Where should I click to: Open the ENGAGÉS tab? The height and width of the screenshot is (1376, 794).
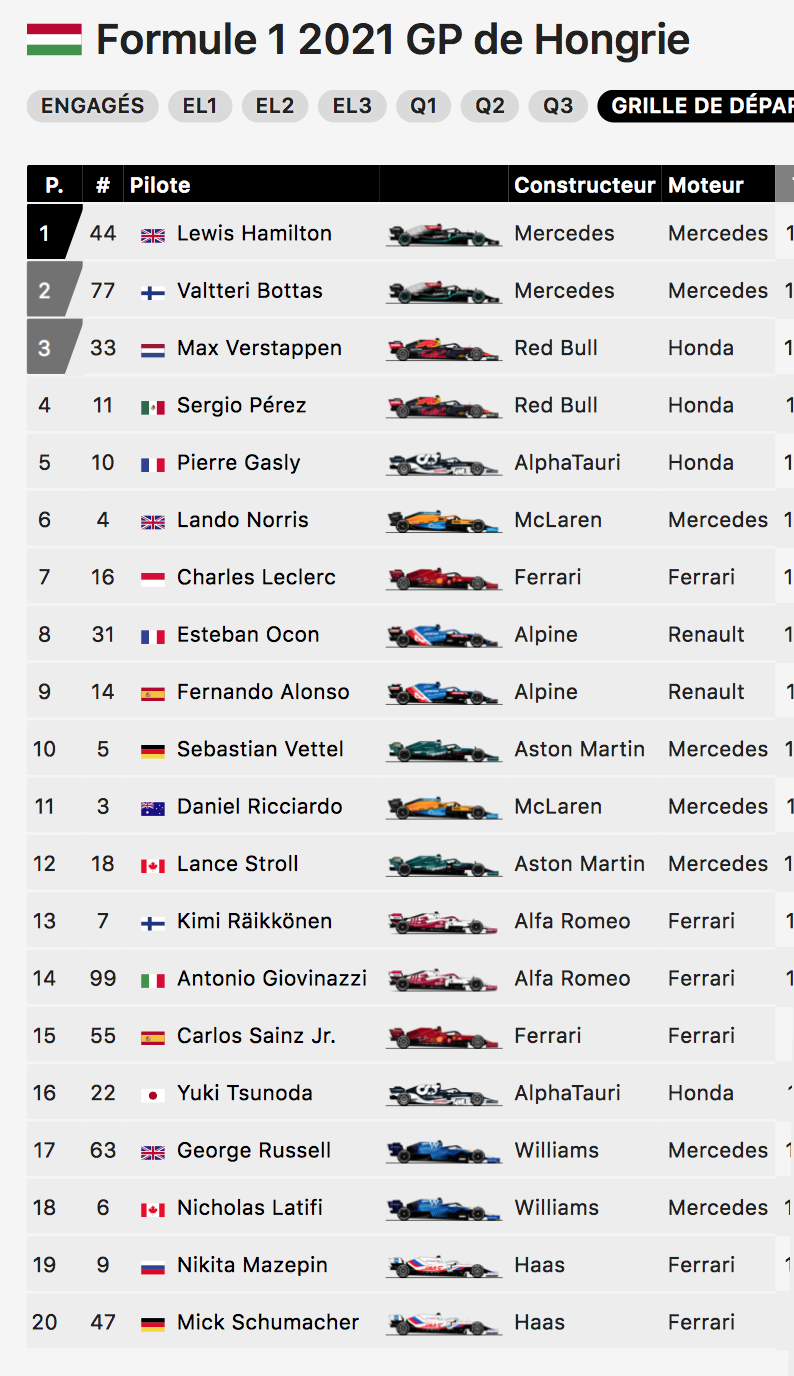[x=93, y=106]
